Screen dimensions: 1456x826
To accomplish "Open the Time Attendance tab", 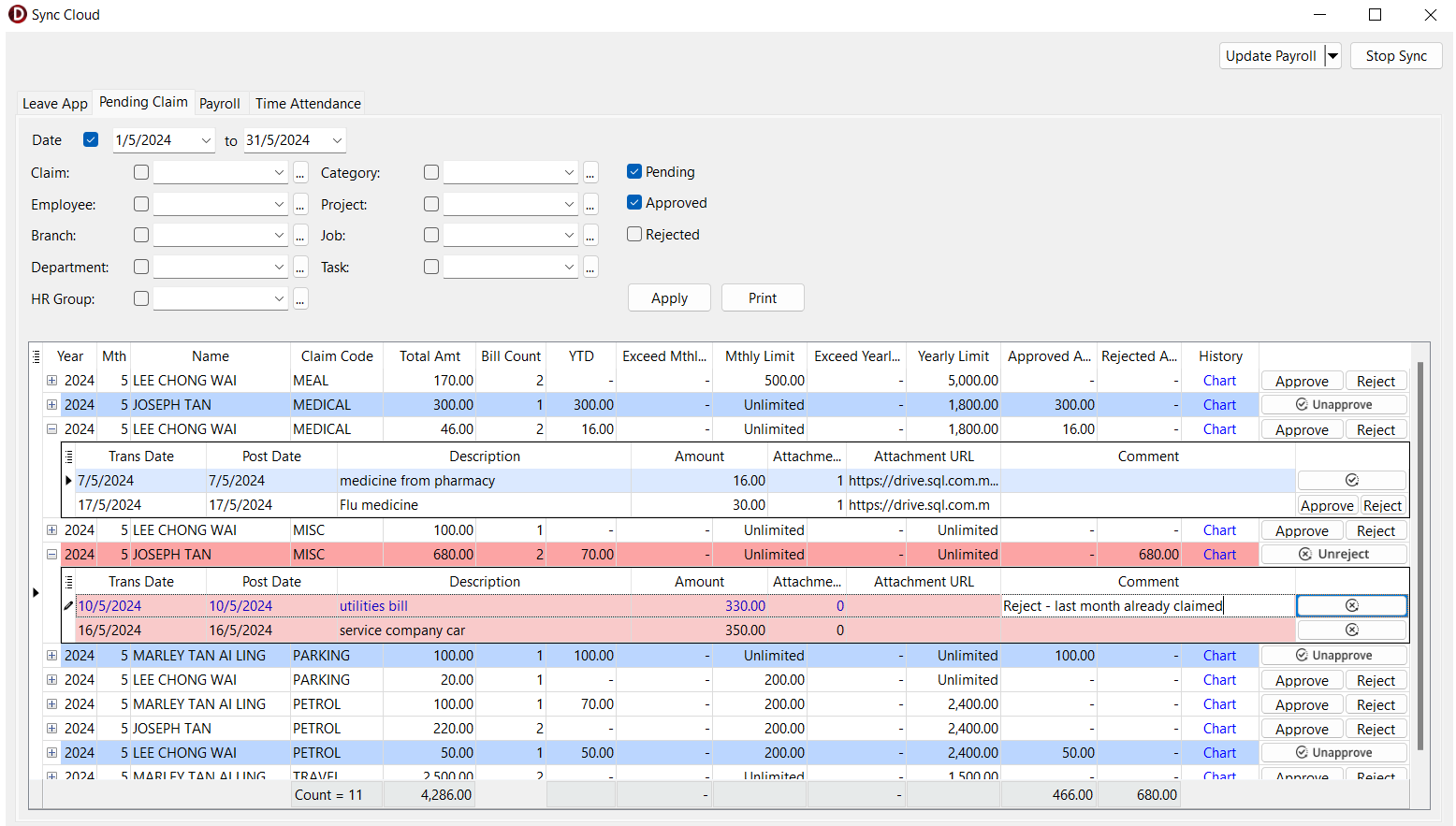I will click(308, 104).
